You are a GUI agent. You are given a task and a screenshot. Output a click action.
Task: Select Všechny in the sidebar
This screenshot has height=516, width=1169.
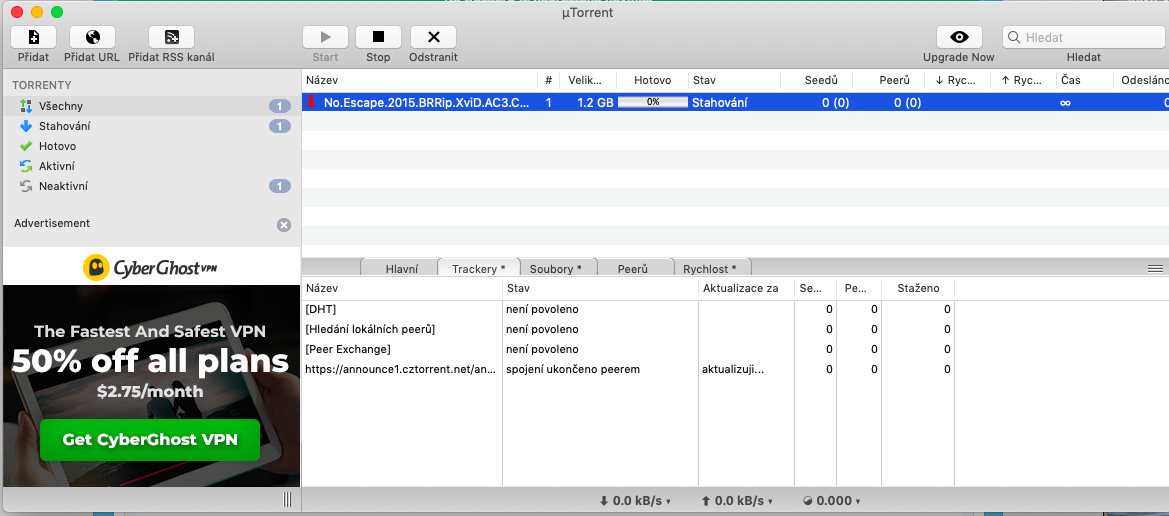coord(152,106)
